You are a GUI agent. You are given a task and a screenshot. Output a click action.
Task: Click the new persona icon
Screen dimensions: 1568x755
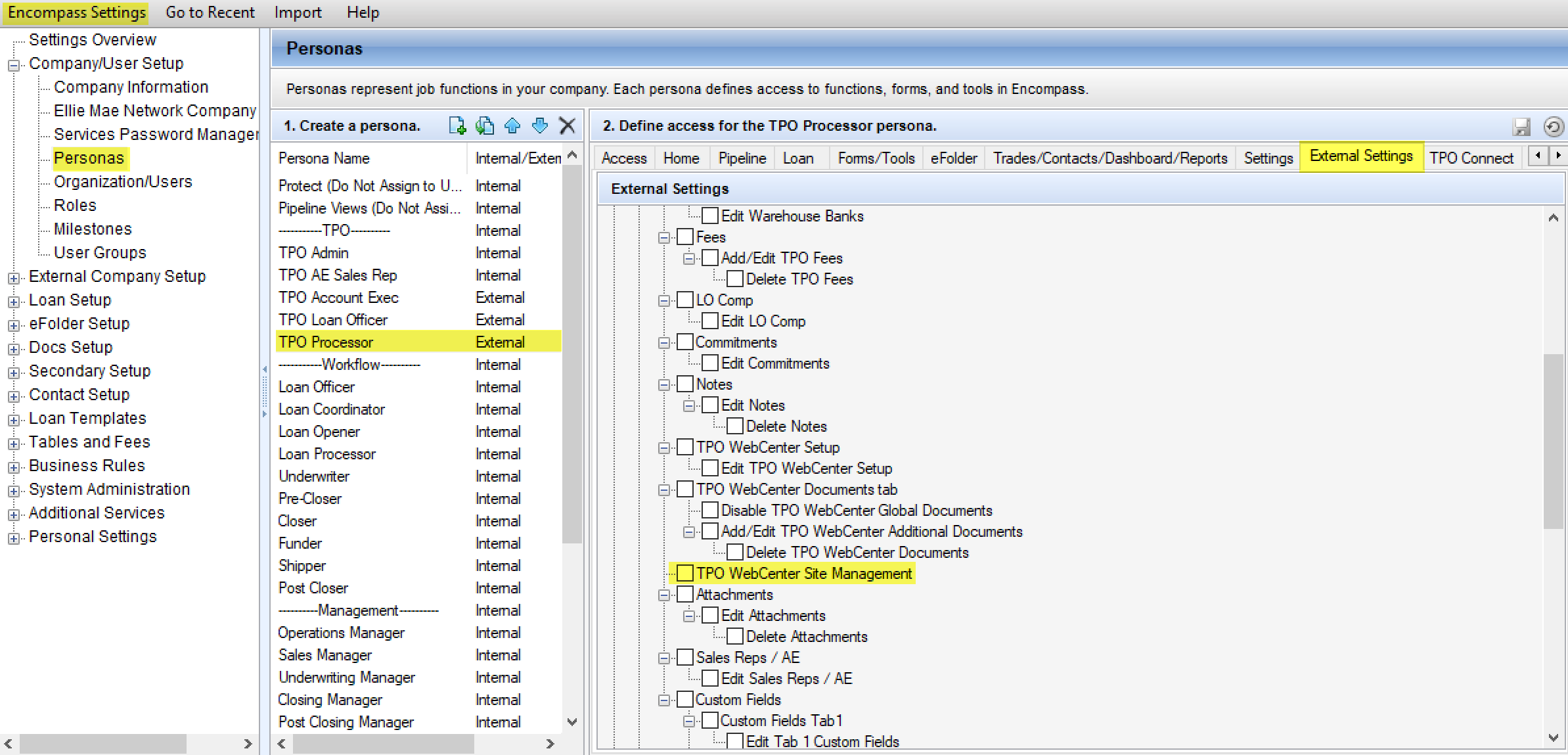pos(457,126)
